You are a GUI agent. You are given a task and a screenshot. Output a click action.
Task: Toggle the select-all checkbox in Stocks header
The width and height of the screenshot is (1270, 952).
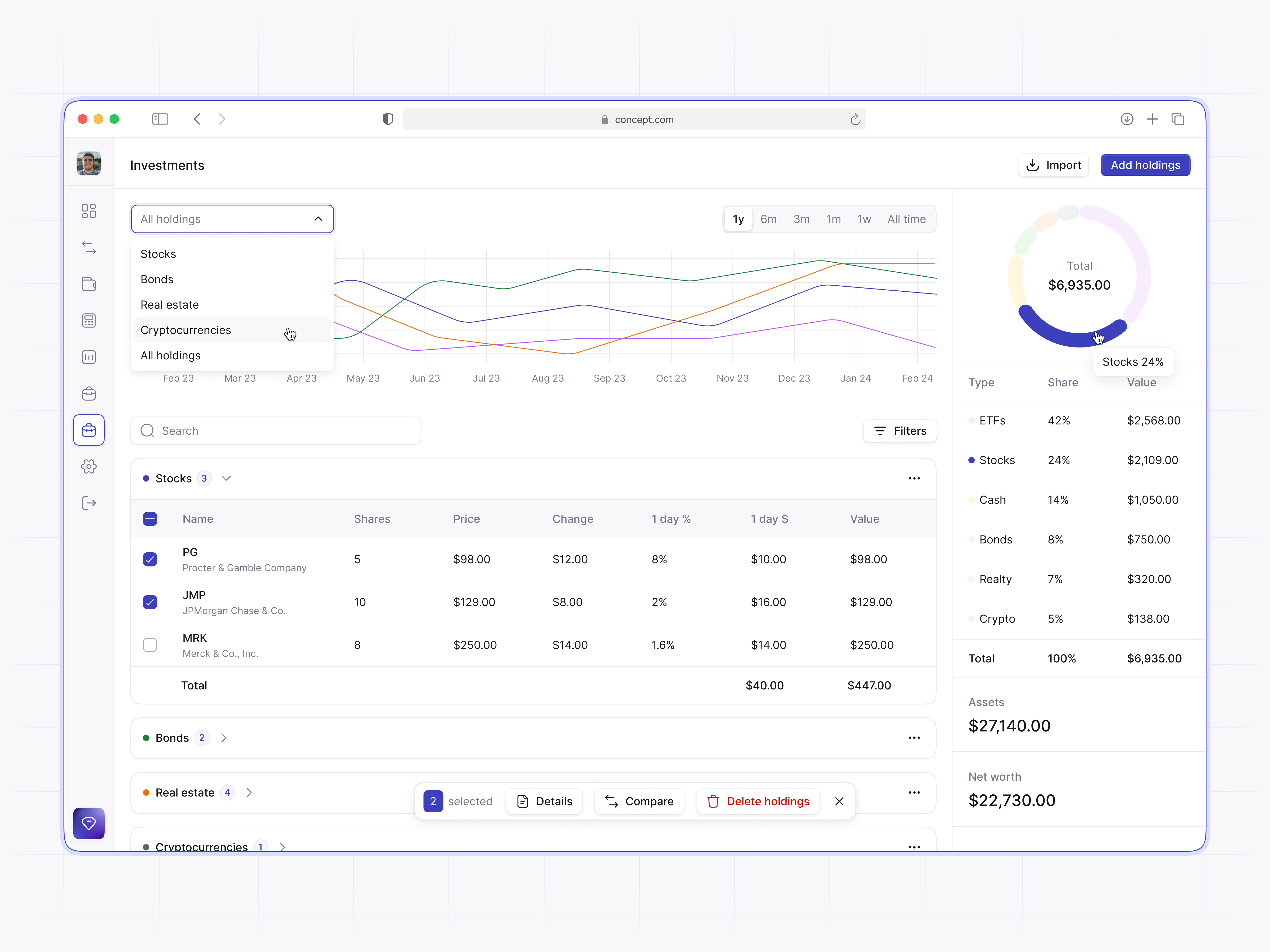(x=150, y=519)
